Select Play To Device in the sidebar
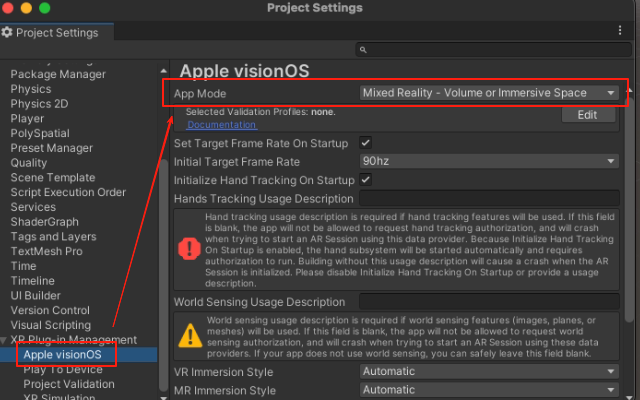Image resolution: width=640 pixels, height=400 pixels. (x=63, y=369)
